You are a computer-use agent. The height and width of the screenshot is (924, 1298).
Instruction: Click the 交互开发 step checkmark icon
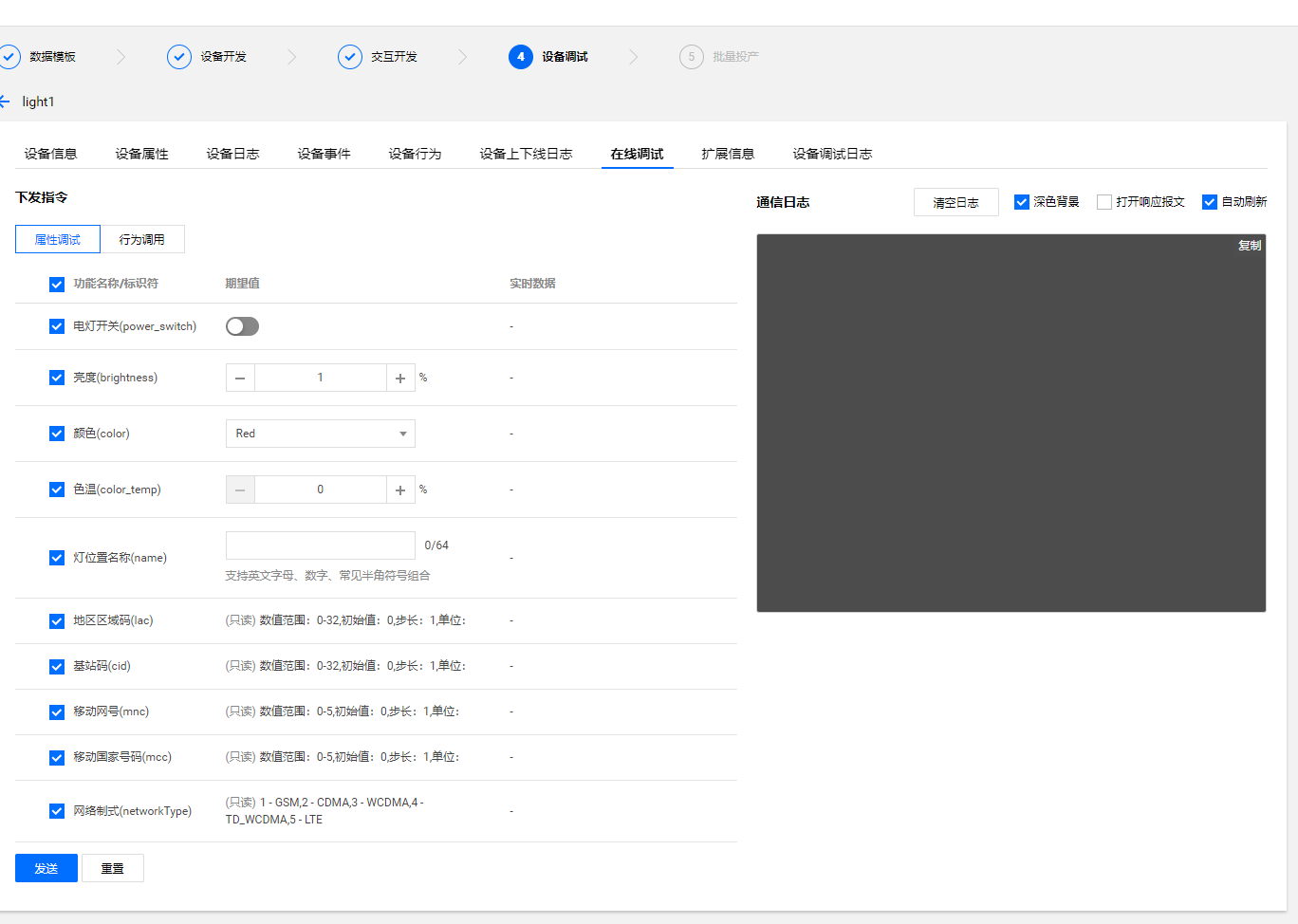point(350,57)
